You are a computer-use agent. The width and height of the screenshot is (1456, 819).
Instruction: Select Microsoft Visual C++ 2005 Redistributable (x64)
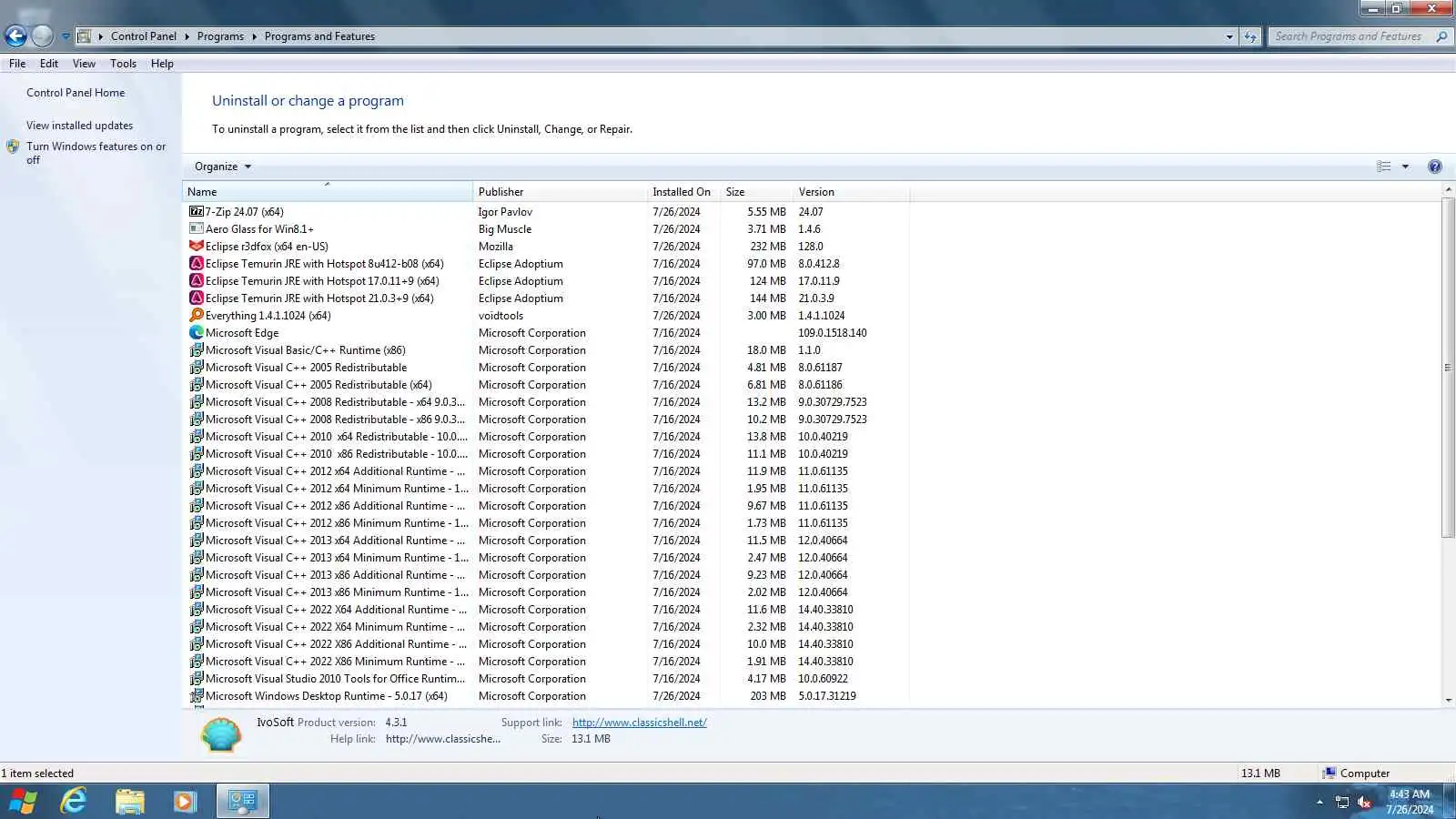pos(318,384)
